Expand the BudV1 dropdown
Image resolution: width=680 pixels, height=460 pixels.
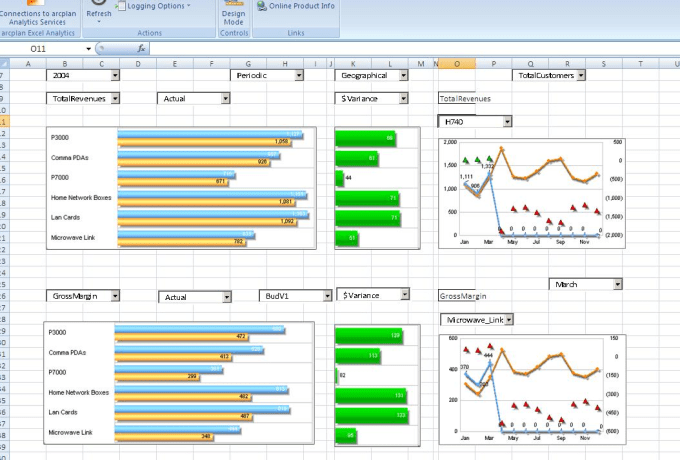pos(327,296)
